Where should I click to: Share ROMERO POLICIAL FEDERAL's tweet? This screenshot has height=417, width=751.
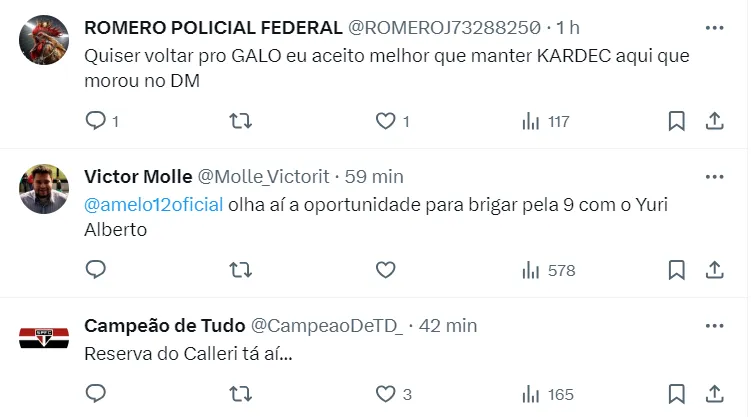pyautogui.click(x=715, y=121)
